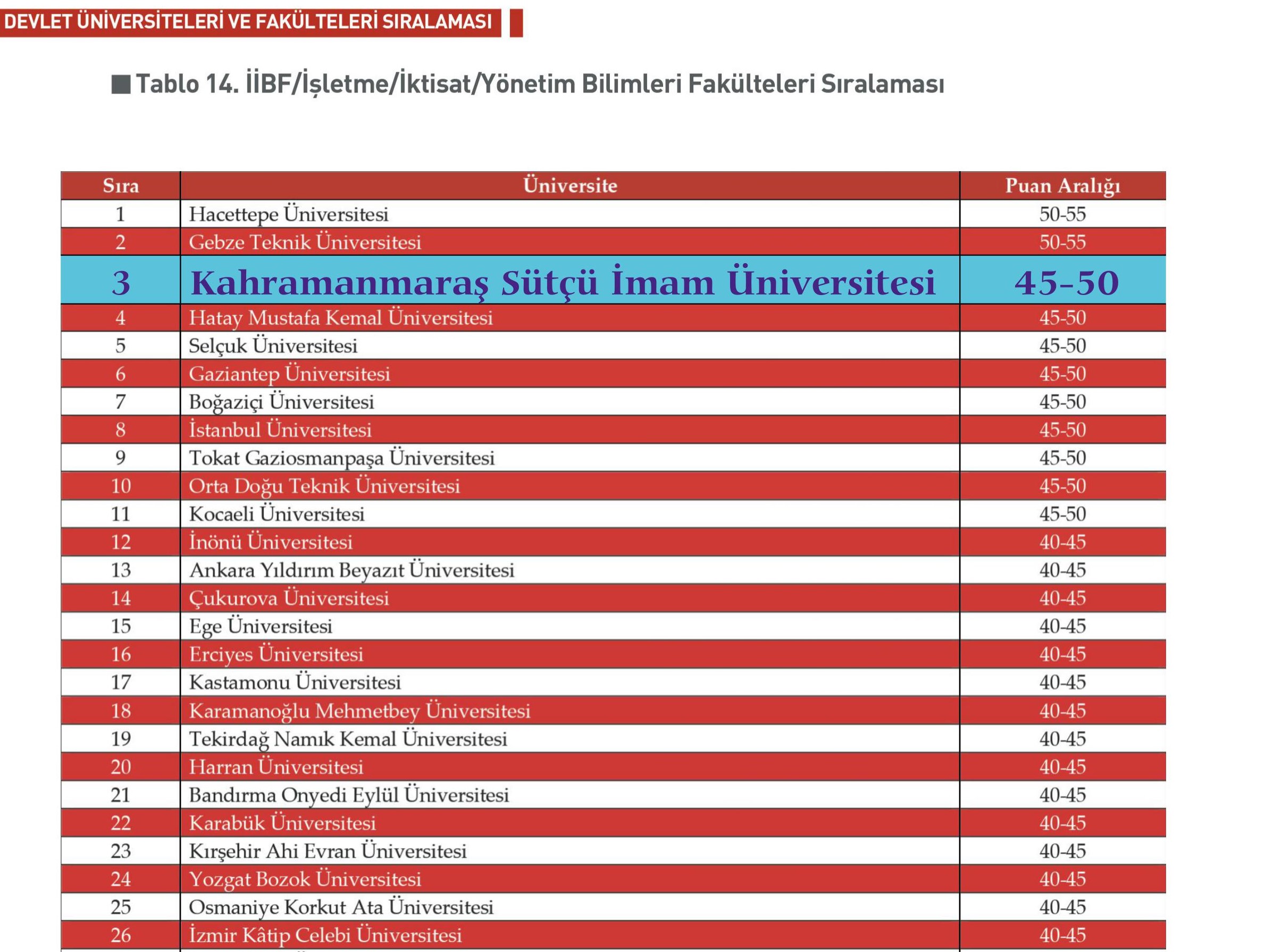Click the Tablo 14 title text

tap(540, 84)
